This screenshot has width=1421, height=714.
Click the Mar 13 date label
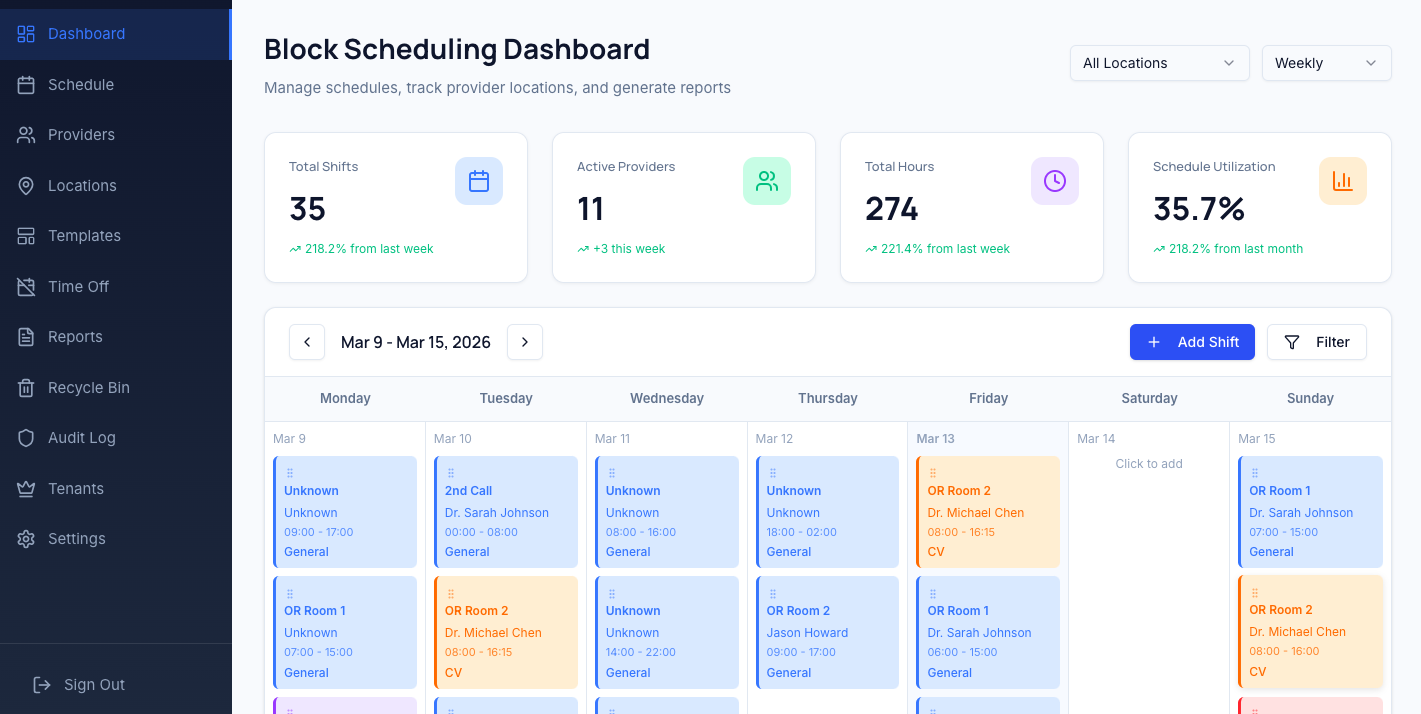935,439
